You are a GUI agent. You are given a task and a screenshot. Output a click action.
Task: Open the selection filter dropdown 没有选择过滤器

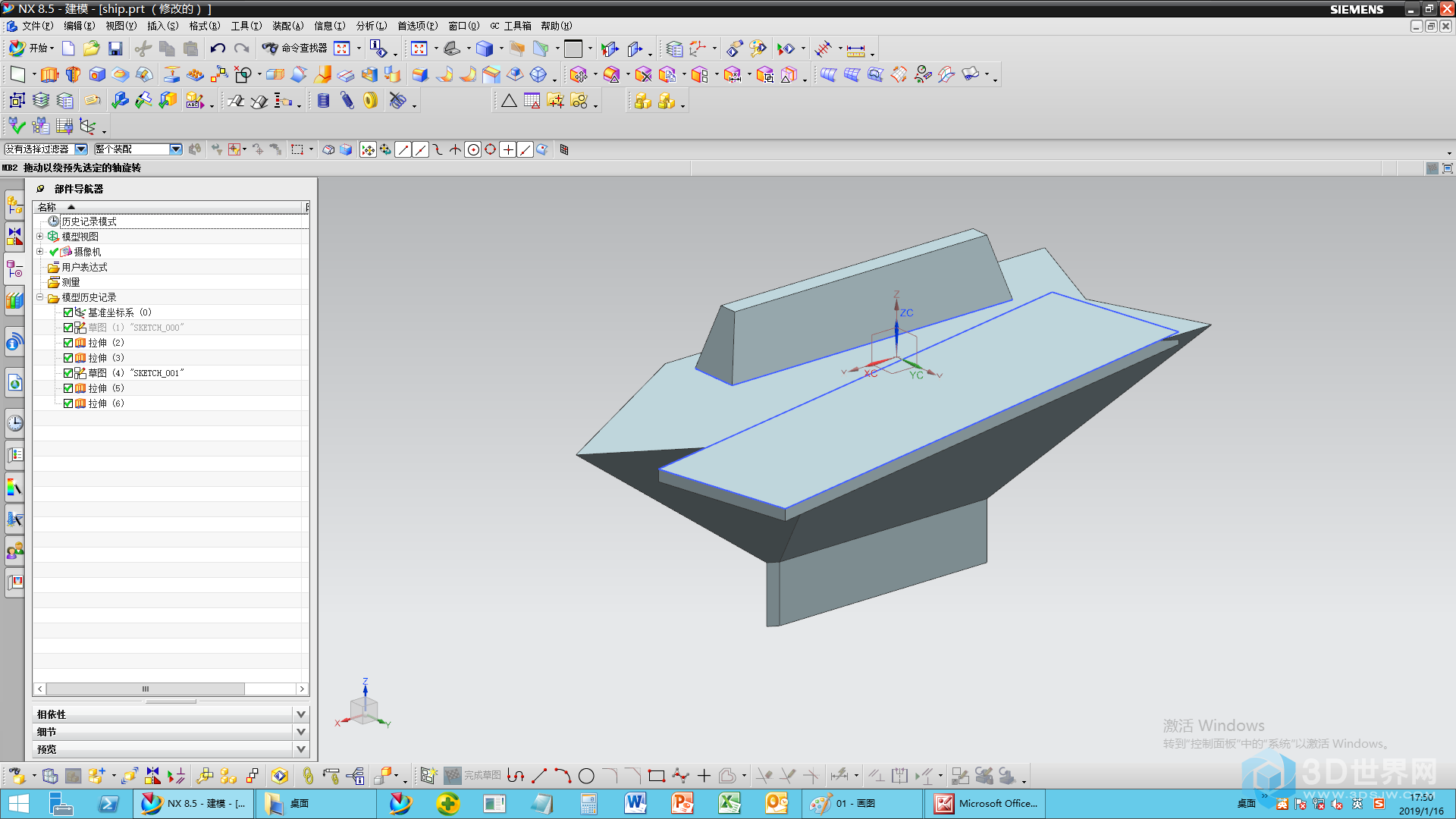tap(81, 149)
